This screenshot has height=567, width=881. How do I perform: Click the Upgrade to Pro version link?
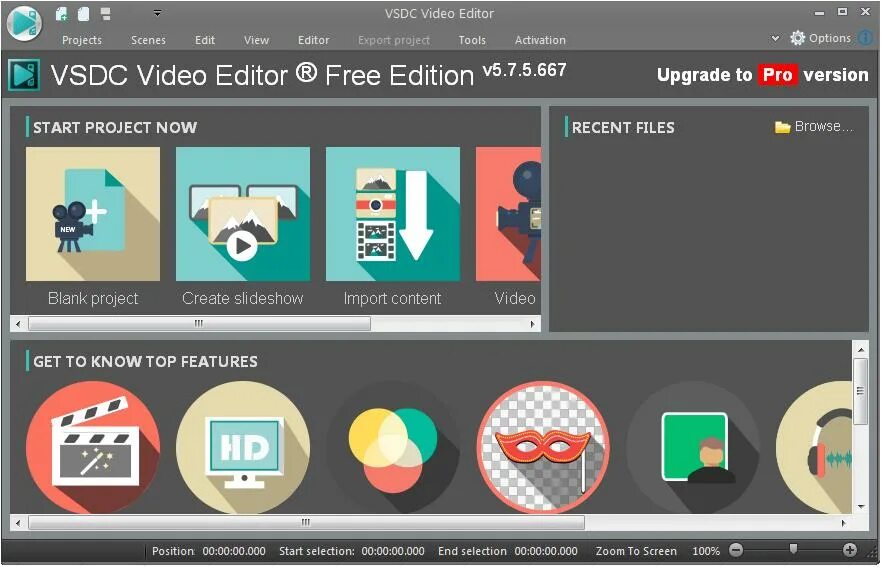click(762, 75)
